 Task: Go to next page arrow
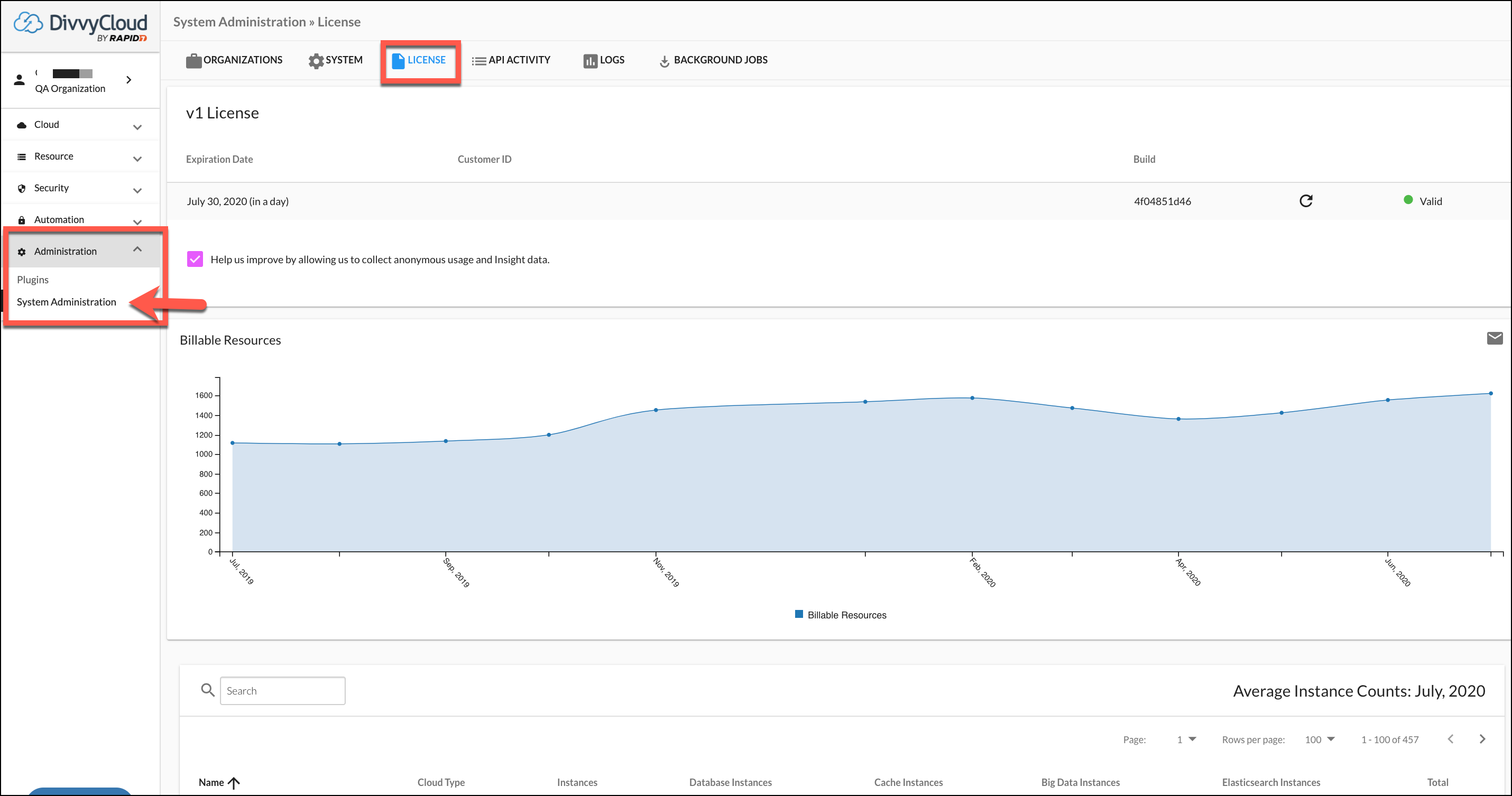click(1482, 739)
